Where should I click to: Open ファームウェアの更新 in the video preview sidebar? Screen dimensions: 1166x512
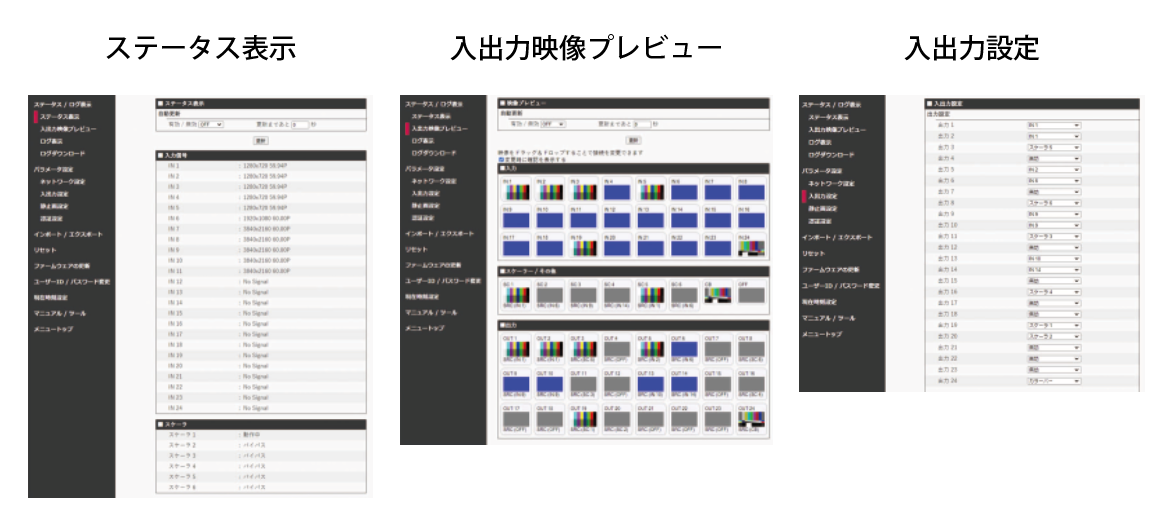coord(433,265)
